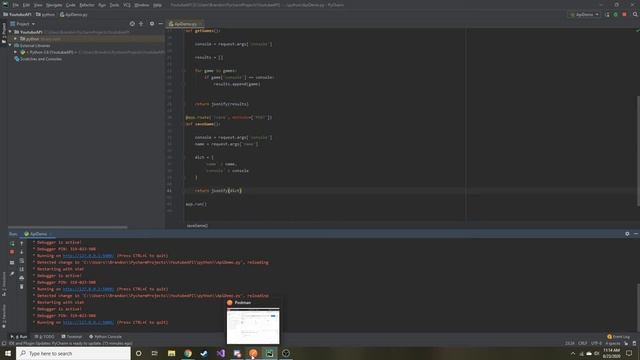Open the Window menu
Image resolution: width=640 pixels, height=360 pixels.
pos(142,5)
